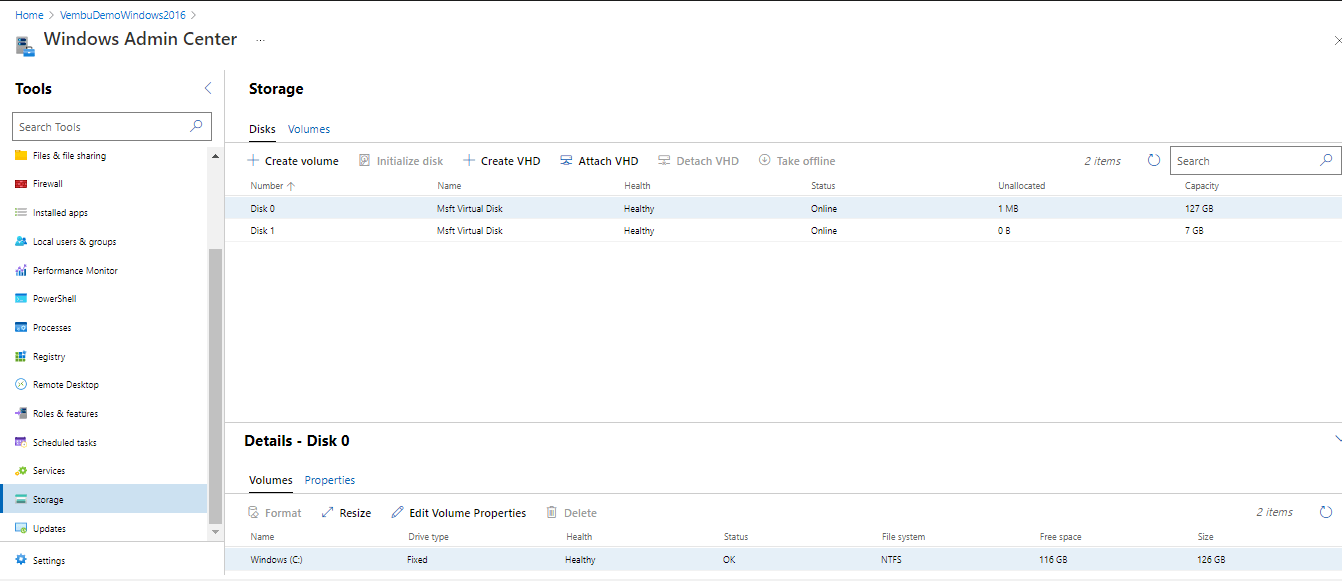Select the Disk 1 row
1342x581 pixels.
(x=783, y=231)
